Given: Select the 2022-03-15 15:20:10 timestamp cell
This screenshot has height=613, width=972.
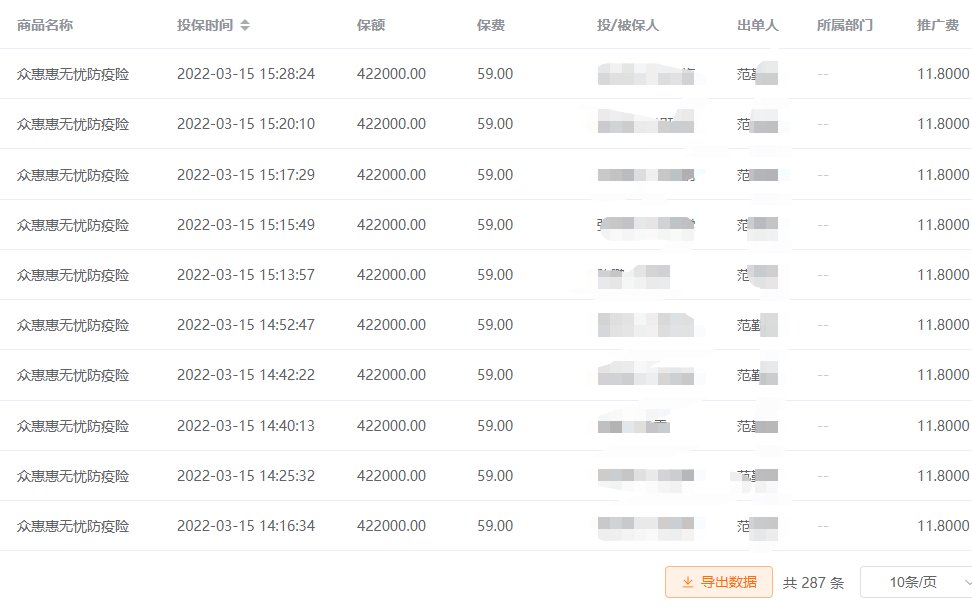Looking at the screenshot, I should click(246, 124).
